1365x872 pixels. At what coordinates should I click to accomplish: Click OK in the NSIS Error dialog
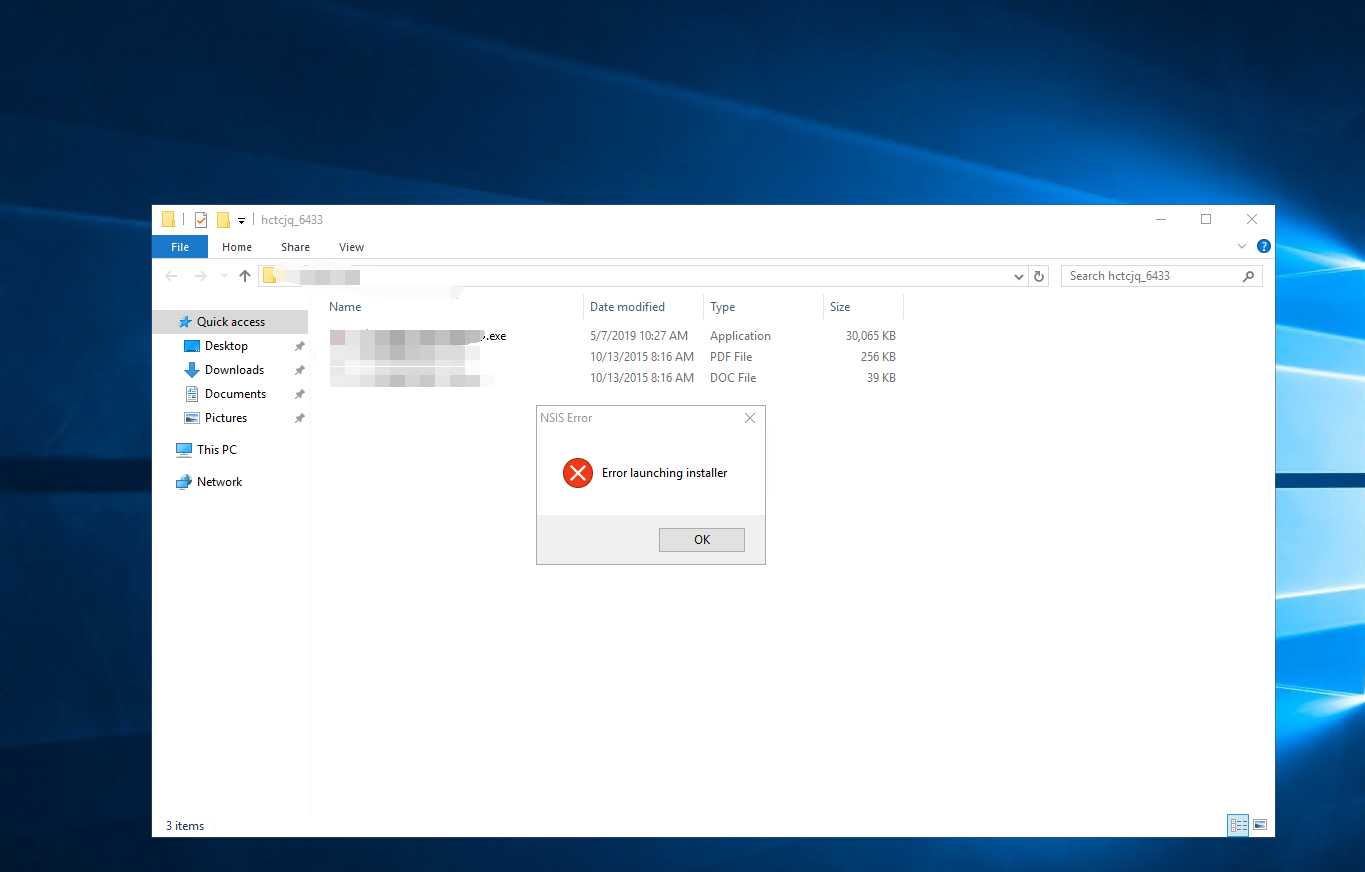tap(701, 540)
